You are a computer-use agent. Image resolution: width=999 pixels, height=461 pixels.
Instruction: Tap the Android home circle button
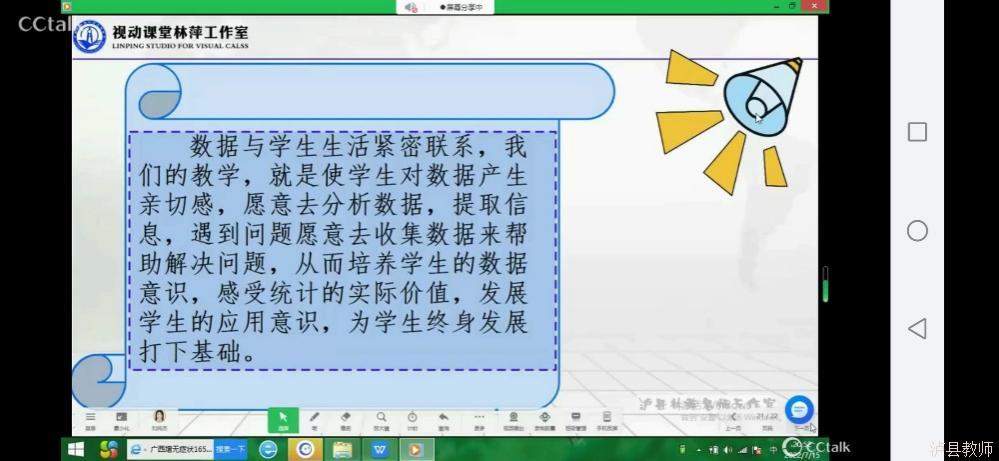917,230
